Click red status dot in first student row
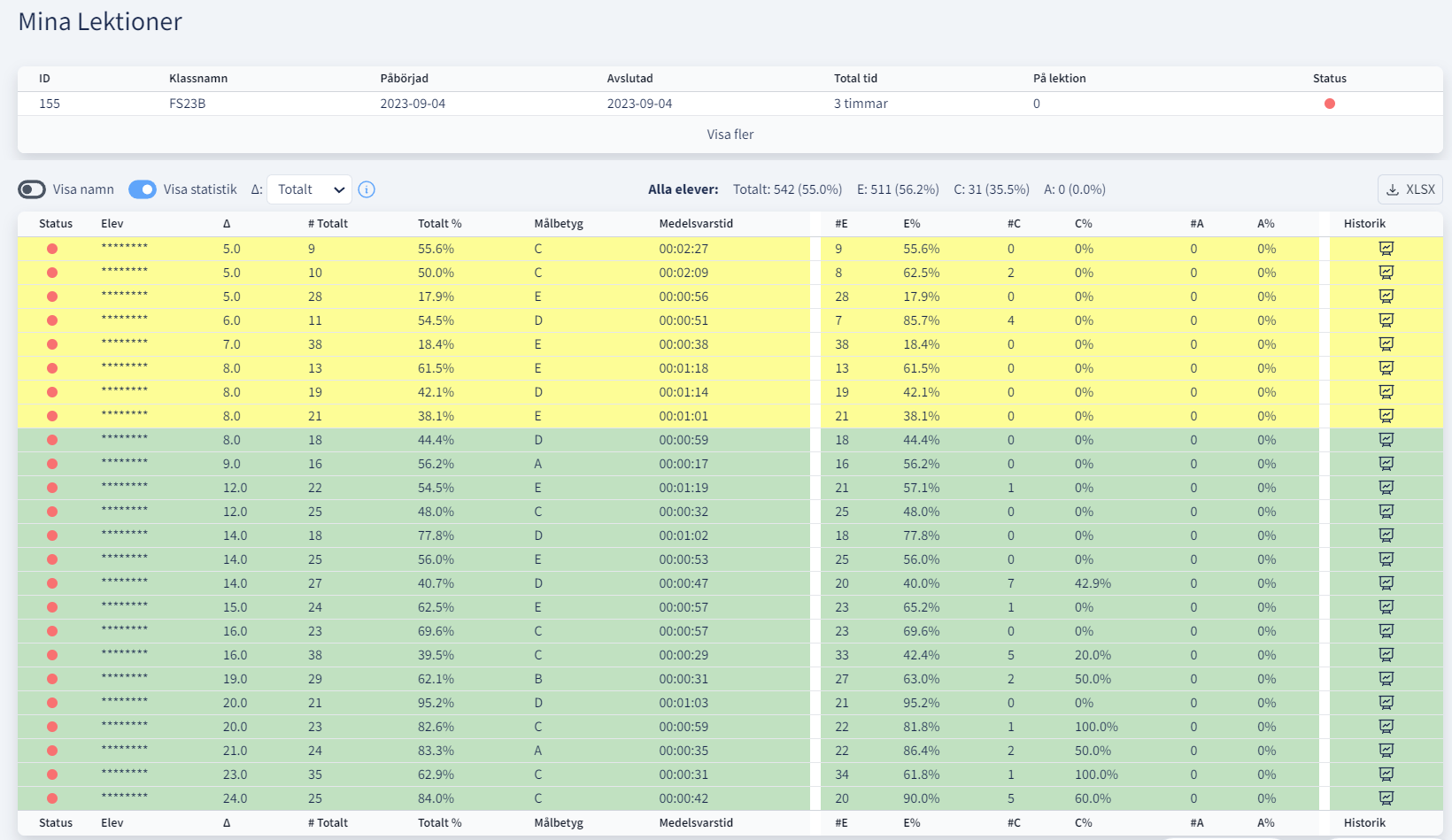The width and height of the screenshot is (1452, 840). [x=52, y=249]
